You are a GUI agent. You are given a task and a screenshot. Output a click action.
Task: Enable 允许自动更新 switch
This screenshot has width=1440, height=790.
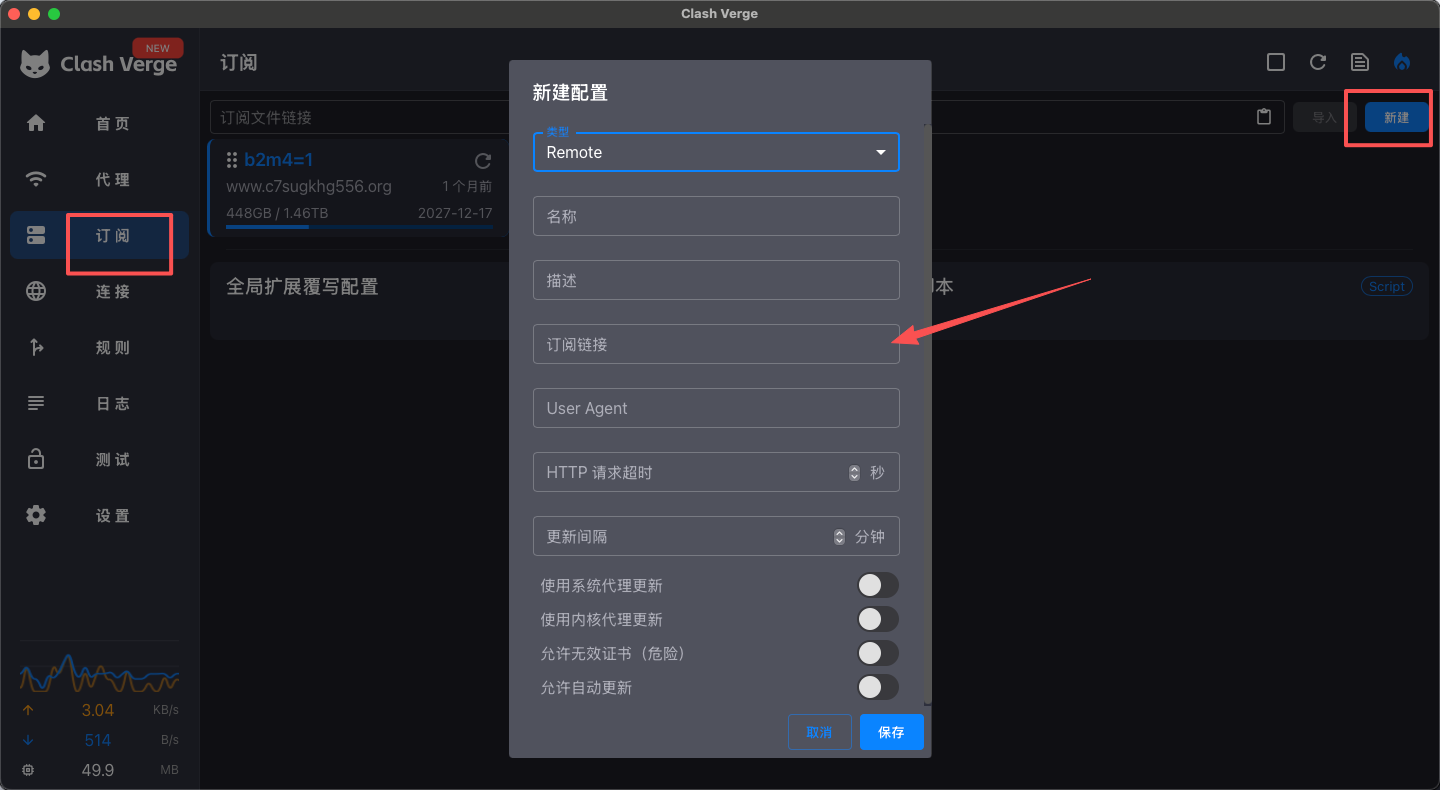point(877,687)
